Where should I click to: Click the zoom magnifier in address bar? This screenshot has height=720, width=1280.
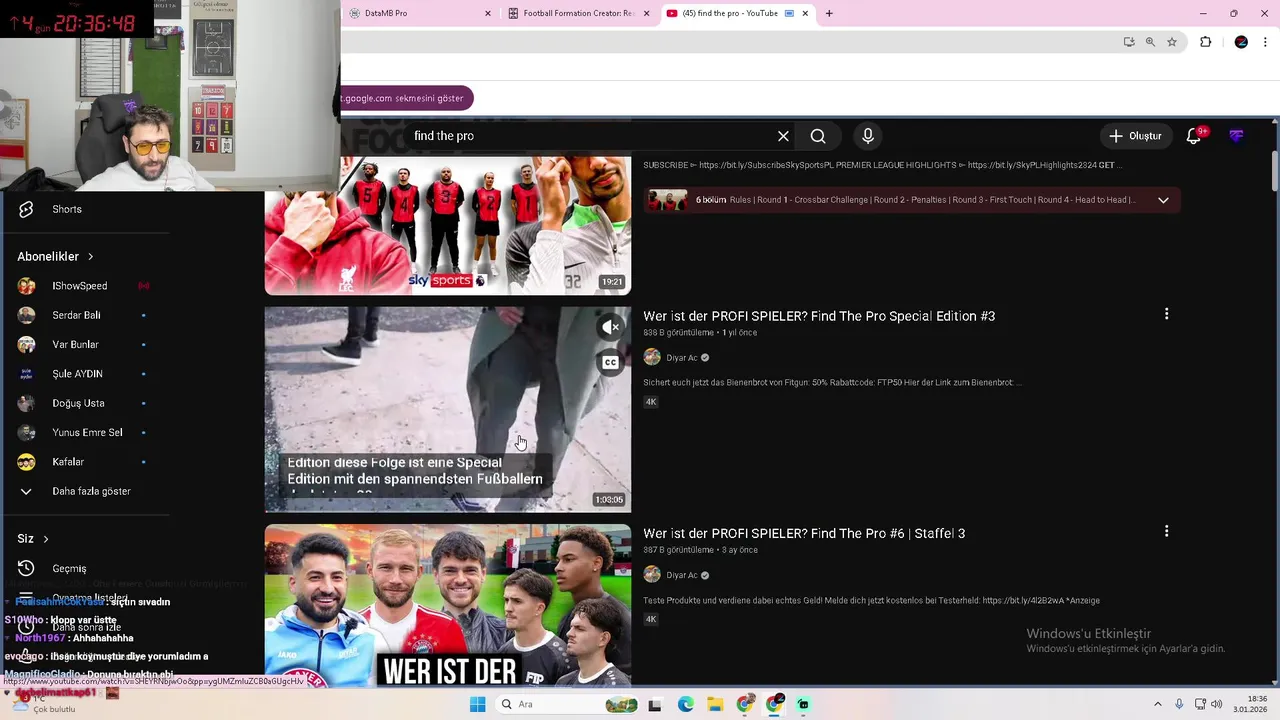(1150, 42)
